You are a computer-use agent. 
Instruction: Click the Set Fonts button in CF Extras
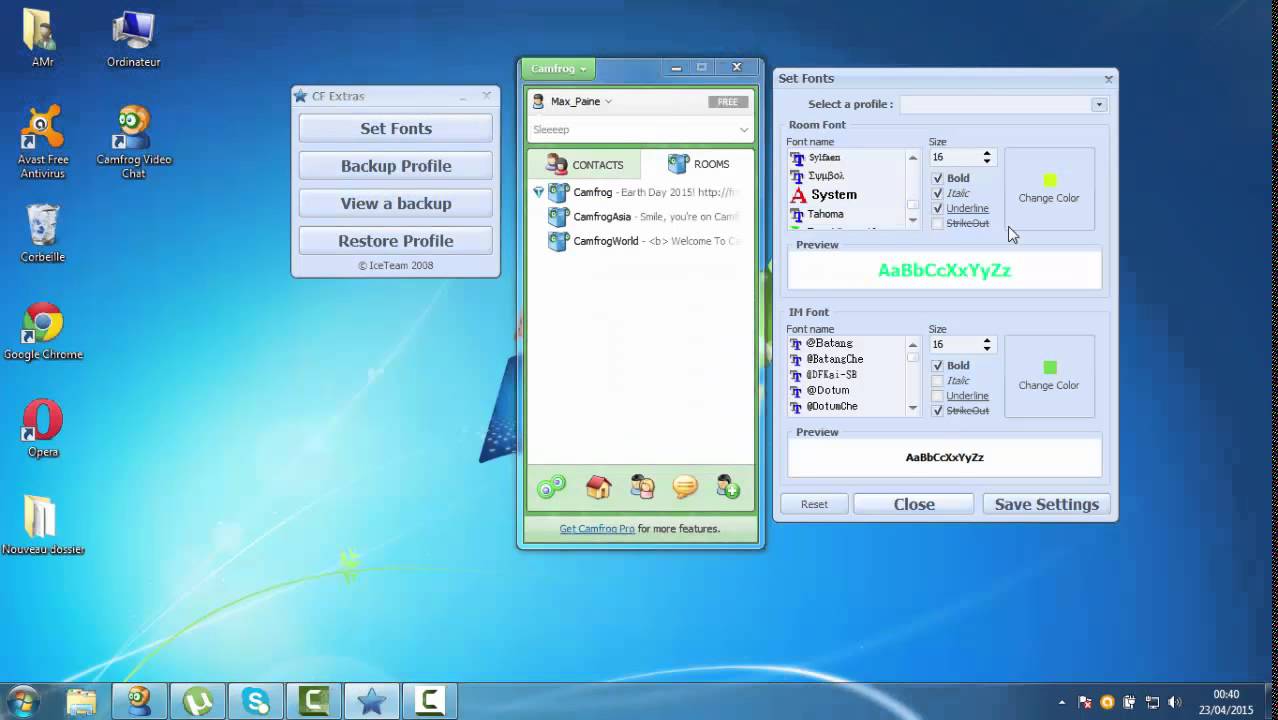point(396,128)
